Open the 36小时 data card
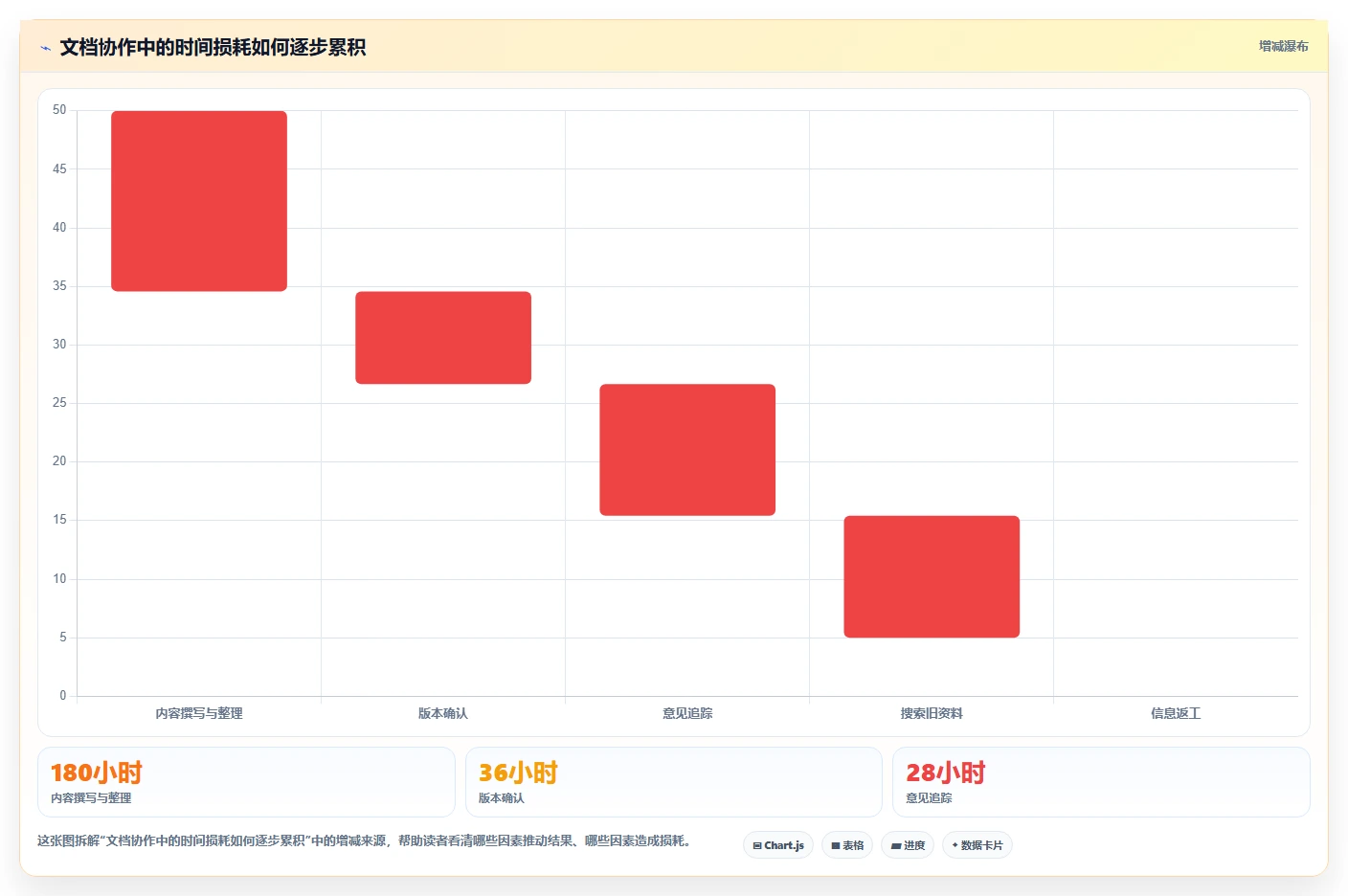The height and width of the screenshot is (896, 1348). tap(674, 782)
